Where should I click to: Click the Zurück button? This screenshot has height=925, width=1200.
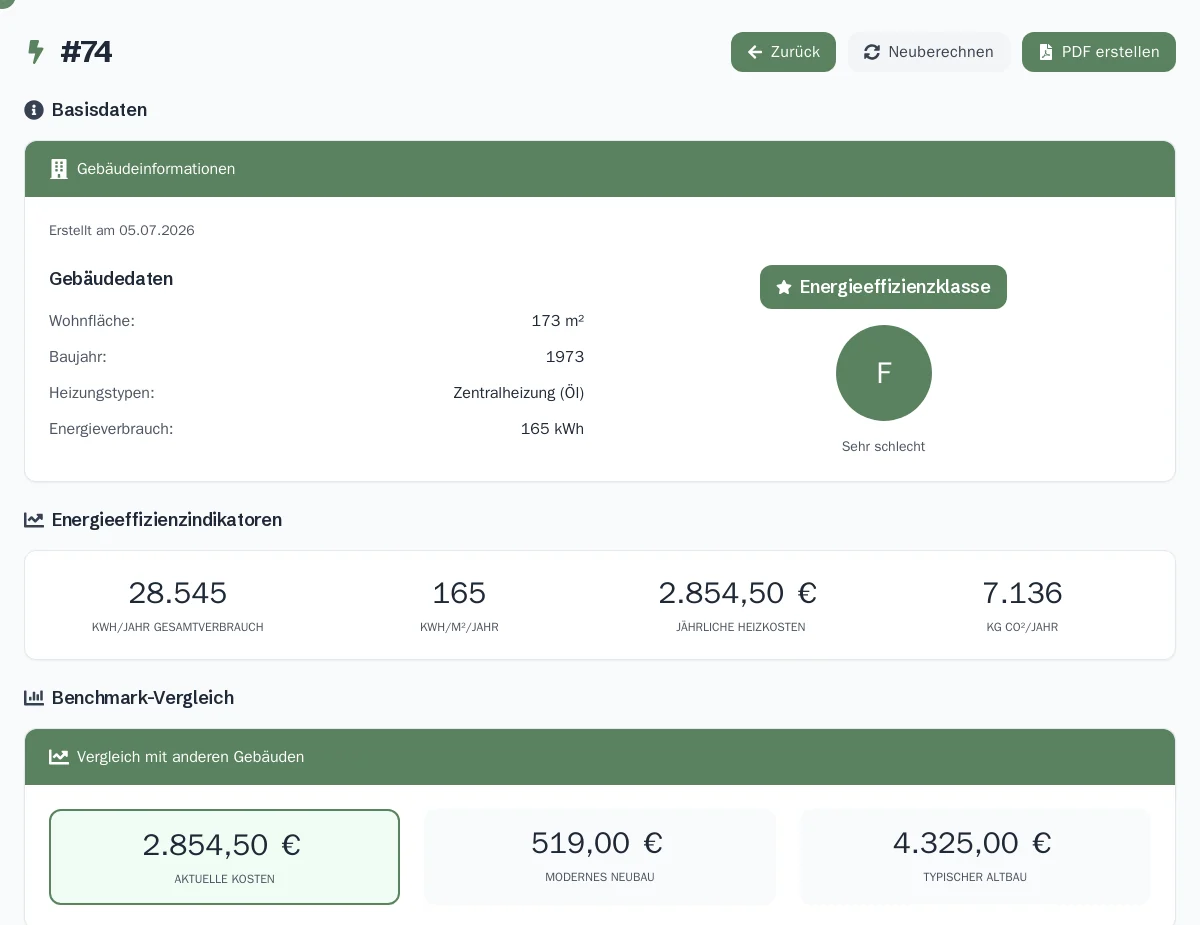pyautogui.click(x=783, y=52)
